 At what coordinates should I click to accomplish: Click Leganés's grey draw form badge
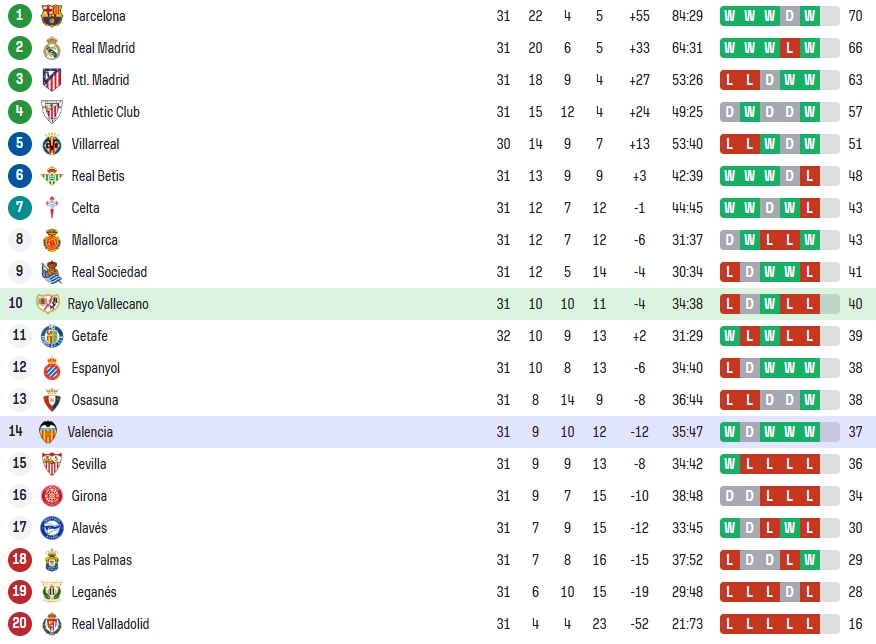coord(789,592)
